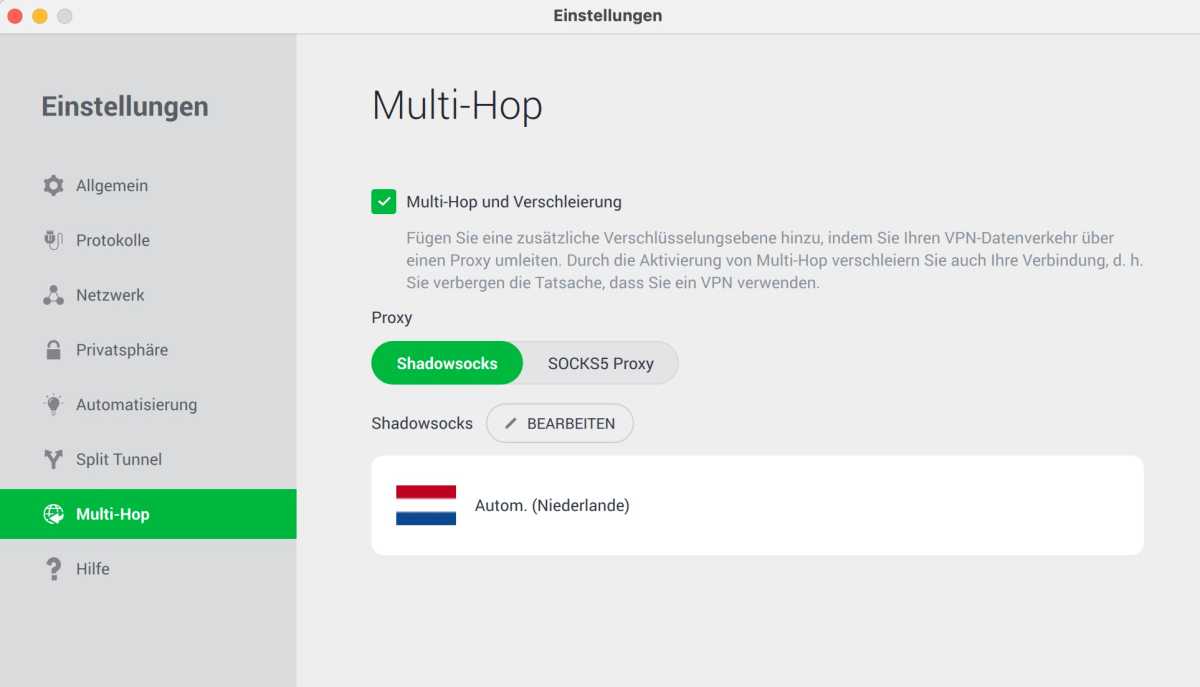The width and height of the screenshot is (1200, 687).
Task: Click the Hilfe question mark icon
Action: tap(53, 569)
